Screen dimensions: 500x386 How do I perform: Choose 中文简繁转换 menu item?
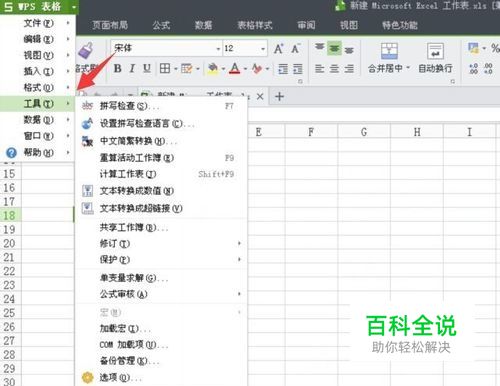pyautogui.click(x=161, y=141)
